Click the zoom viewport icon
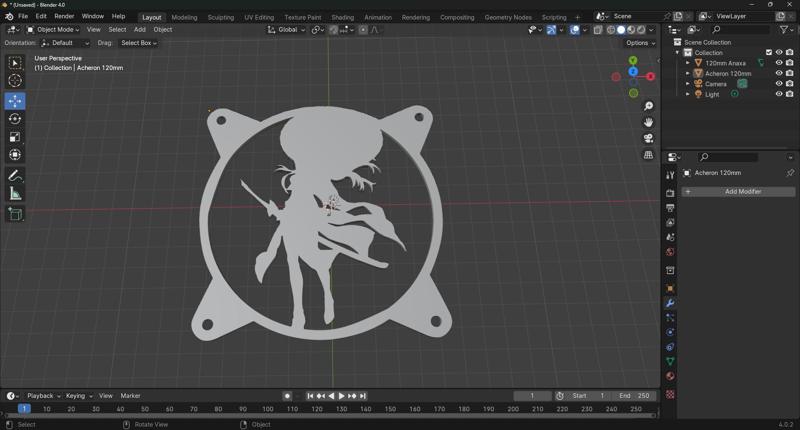 (x=648, y=106)
